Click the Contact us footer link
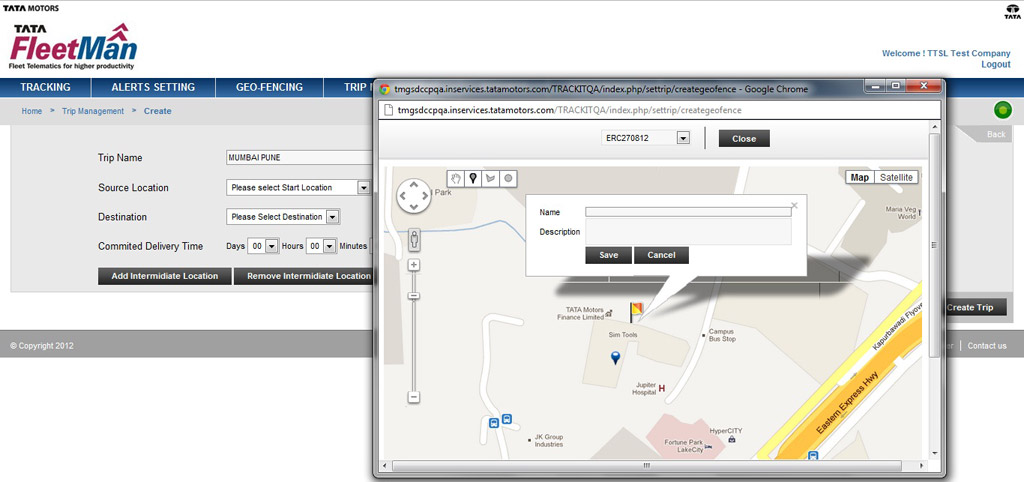 (987, 345)
